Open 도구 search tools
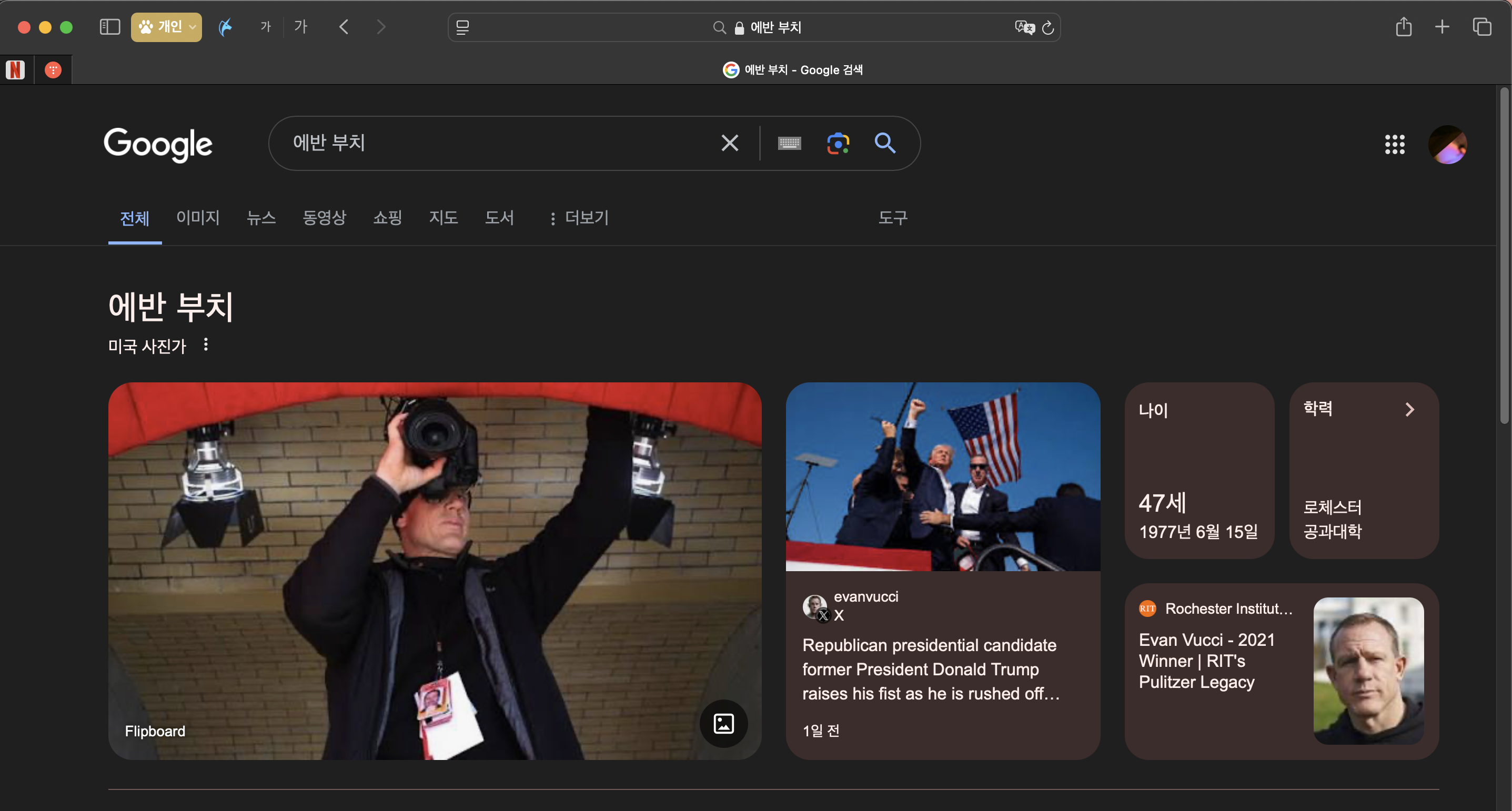 (x=893, y=218)
